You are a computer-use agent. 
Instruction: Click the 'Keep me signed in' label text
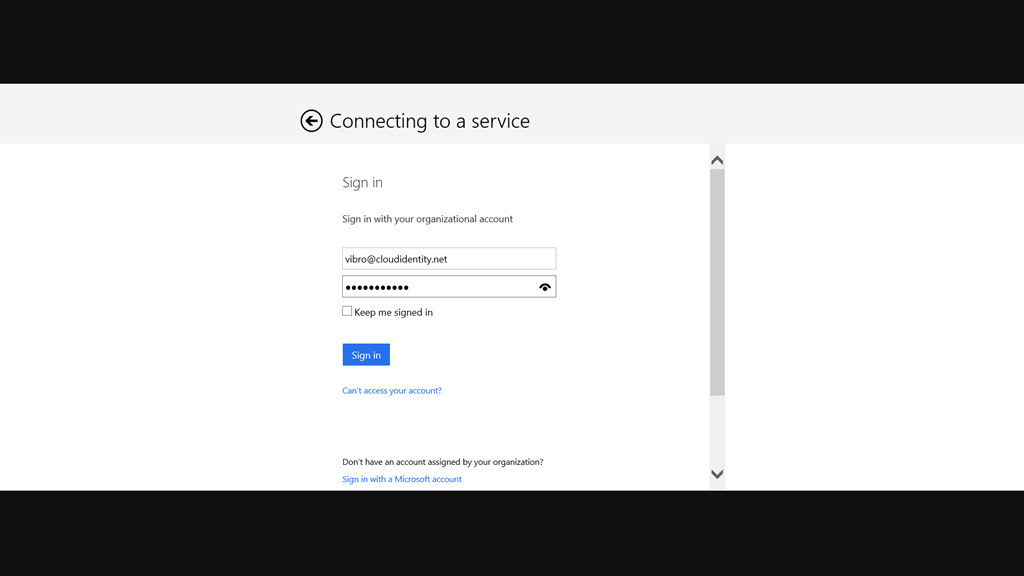pyautogui.click(x=393, y=312)
